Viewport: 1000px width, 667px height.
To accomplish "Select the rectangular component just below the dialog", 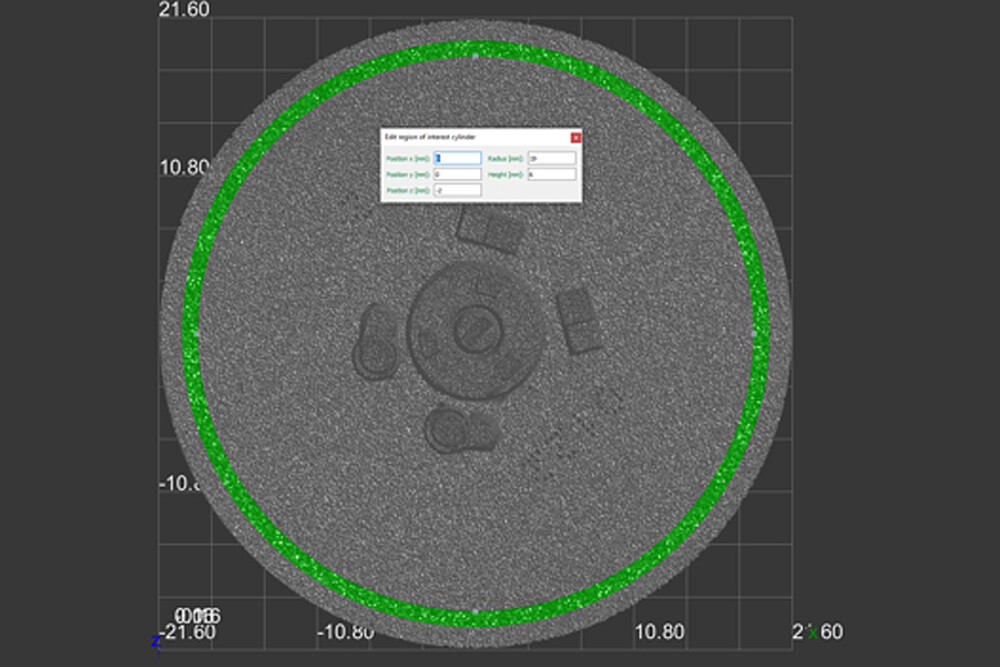I will (491, 231).
